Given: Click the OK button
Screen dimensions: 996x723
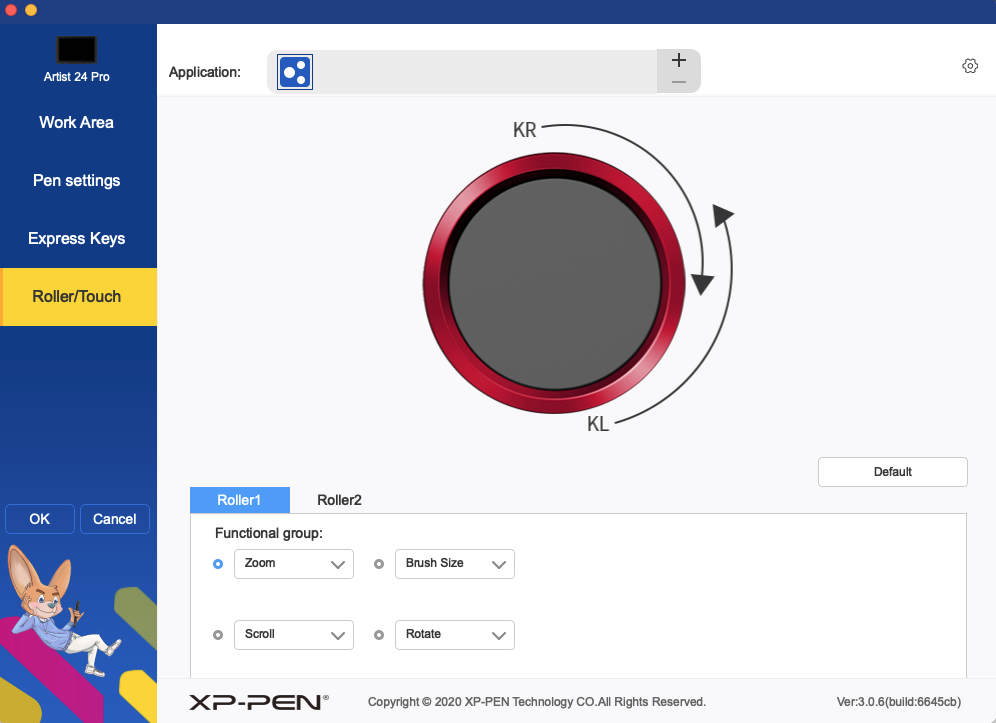Looking at the screenshot, I should coord(39,519).
